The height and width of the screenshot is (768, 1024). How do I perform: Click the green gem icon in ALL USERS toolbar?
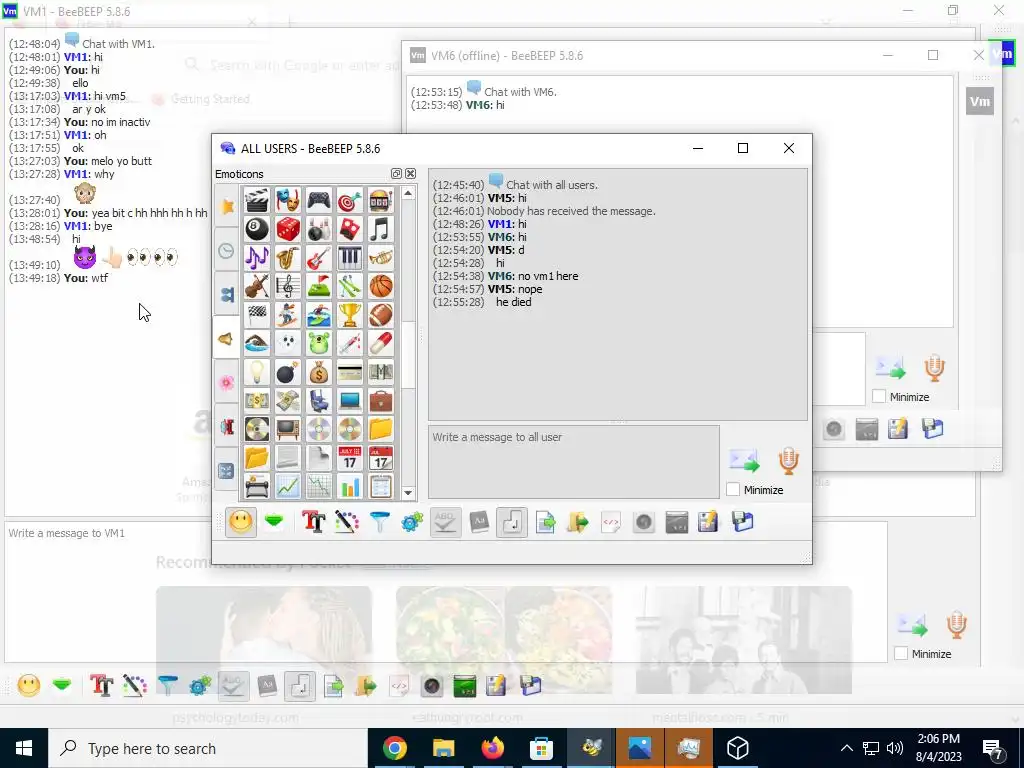coord(274,522)
